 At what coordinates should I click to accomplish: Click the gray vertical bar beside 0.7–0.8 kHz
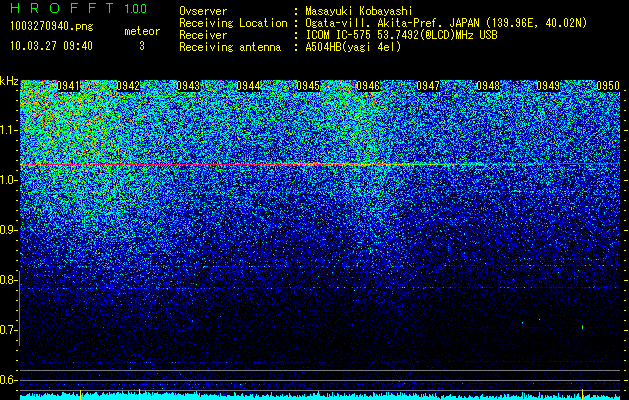[20, 308]
